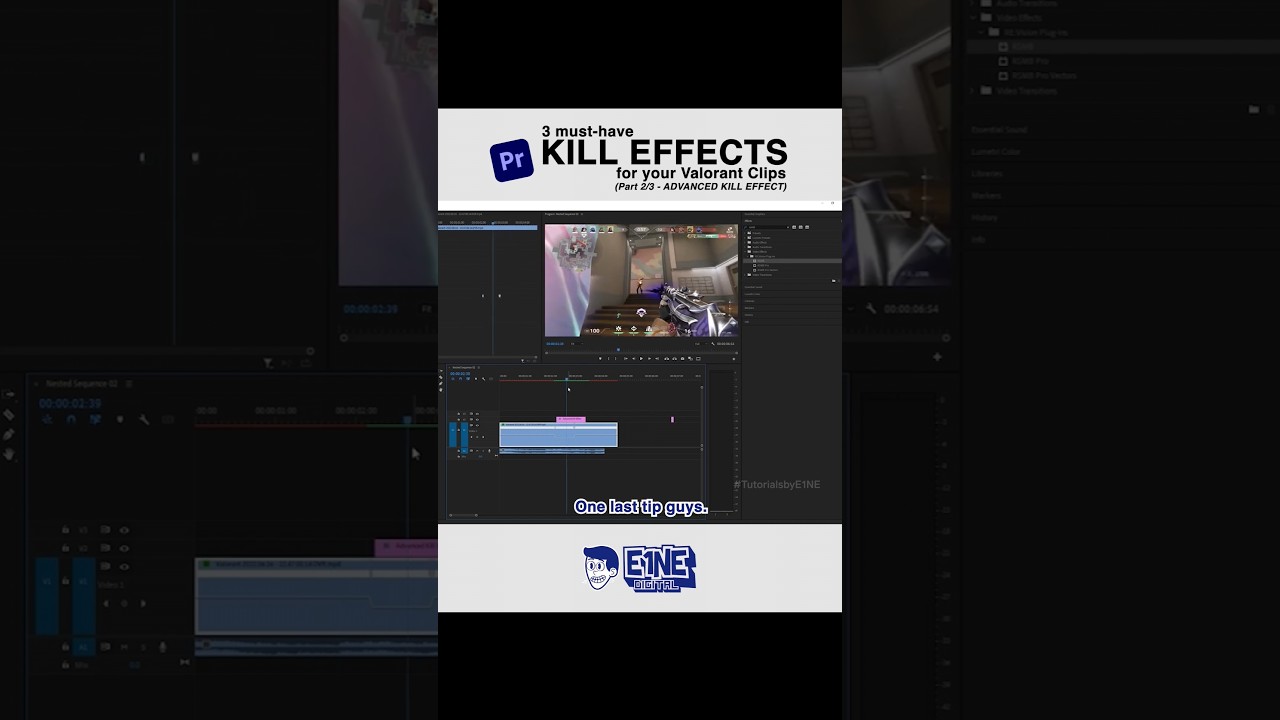
Task: Click the Program monitor current timecode
Action: [x=555, y=344]
